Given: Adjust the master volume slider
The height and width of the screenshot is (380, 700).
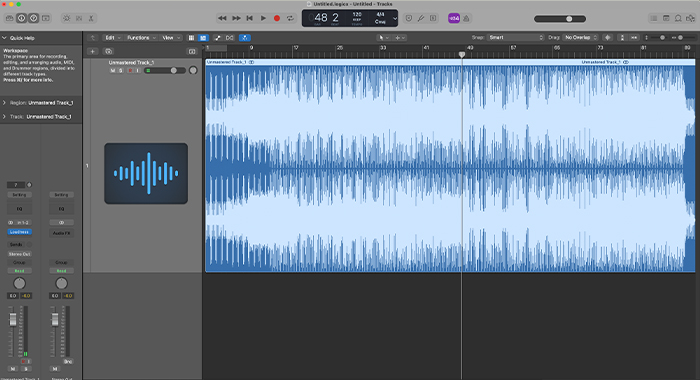Looking at the screenshot, I should (560, 19).
